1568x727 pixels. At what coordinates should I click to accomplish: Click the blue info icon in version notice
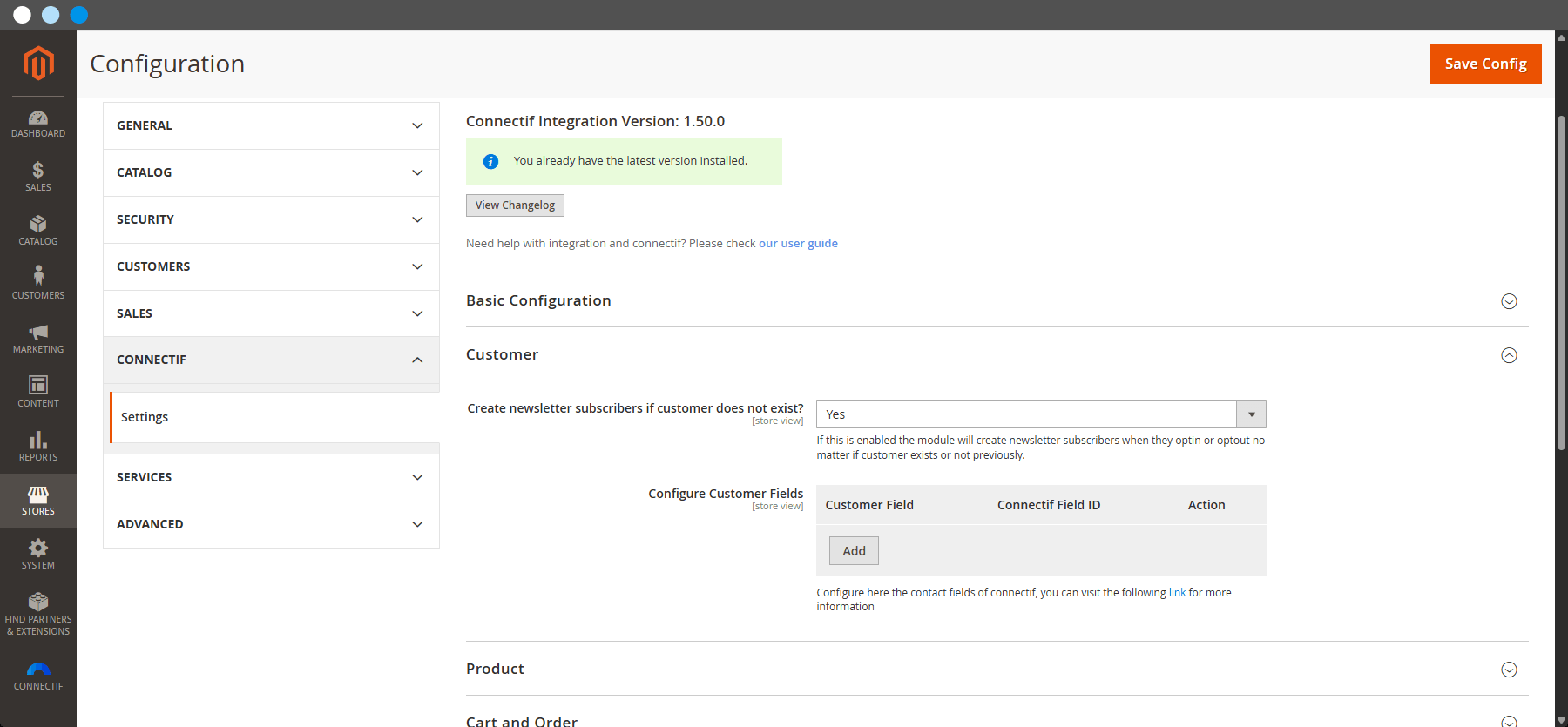point(490,161)
